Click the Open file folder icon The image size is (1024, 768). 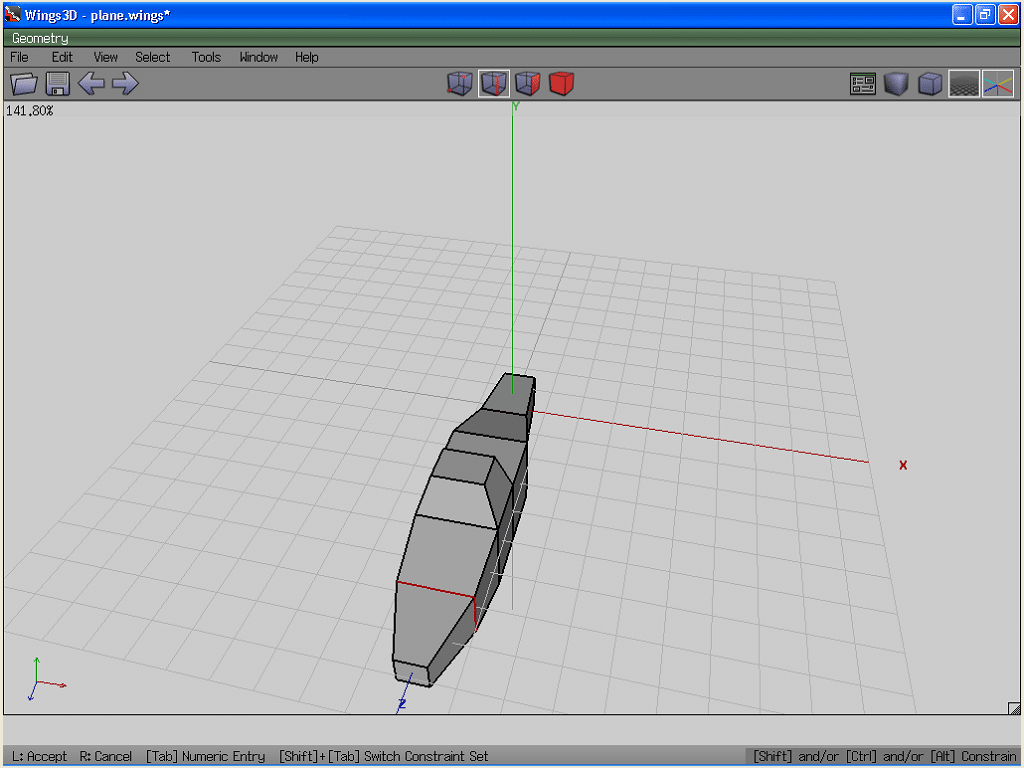click(x=23, y=84)
